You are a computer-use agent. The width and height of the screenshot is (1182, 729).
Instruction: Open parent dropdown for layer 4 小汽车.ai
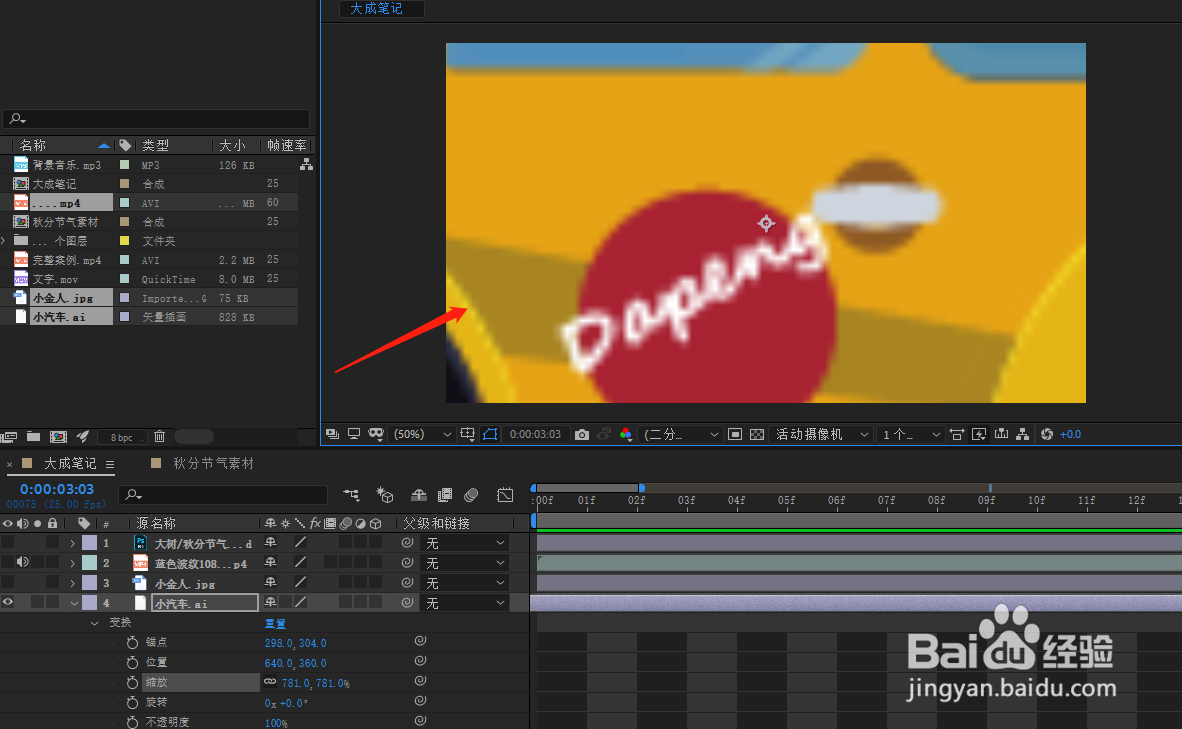click(x=464, y=603)
